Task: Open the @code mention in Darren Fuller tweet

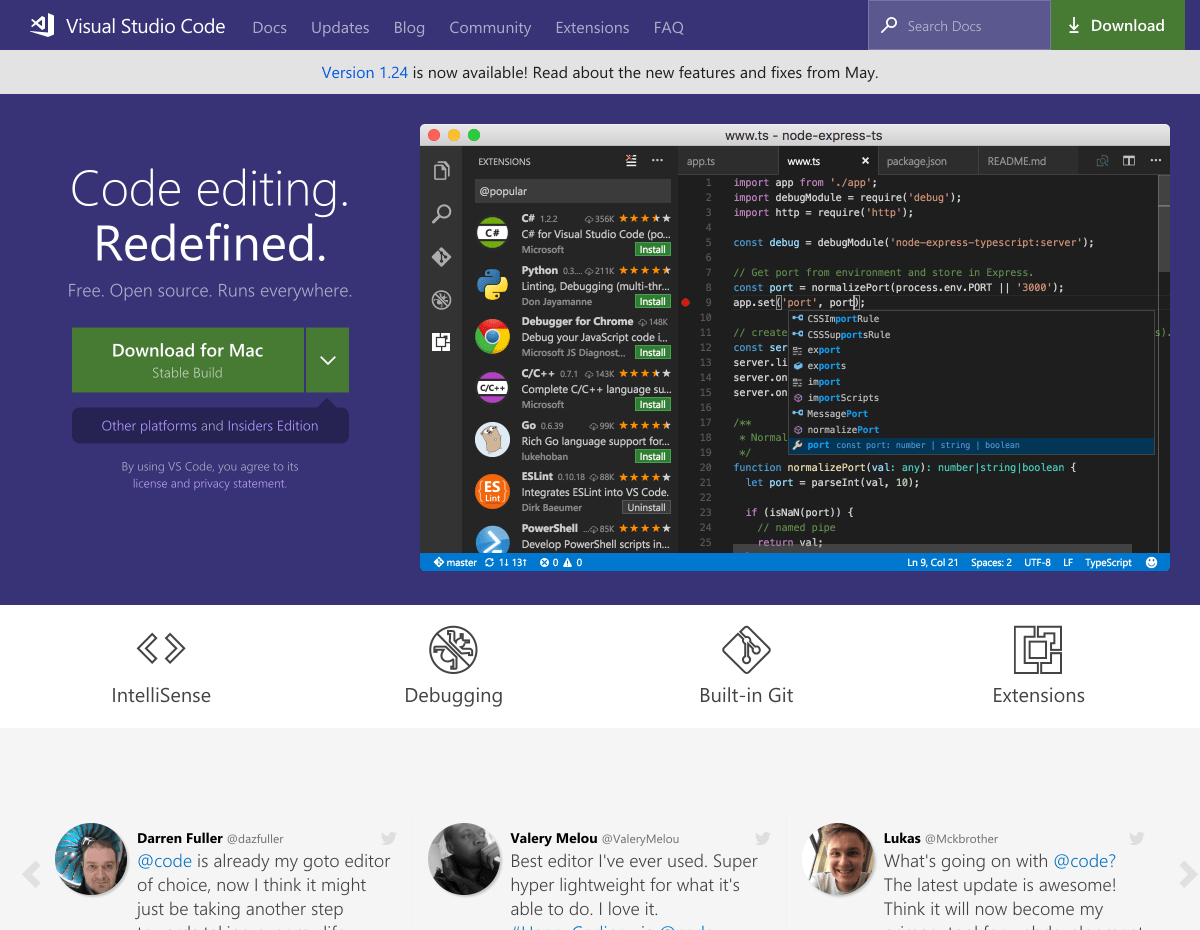Action: tap(164, 861)
